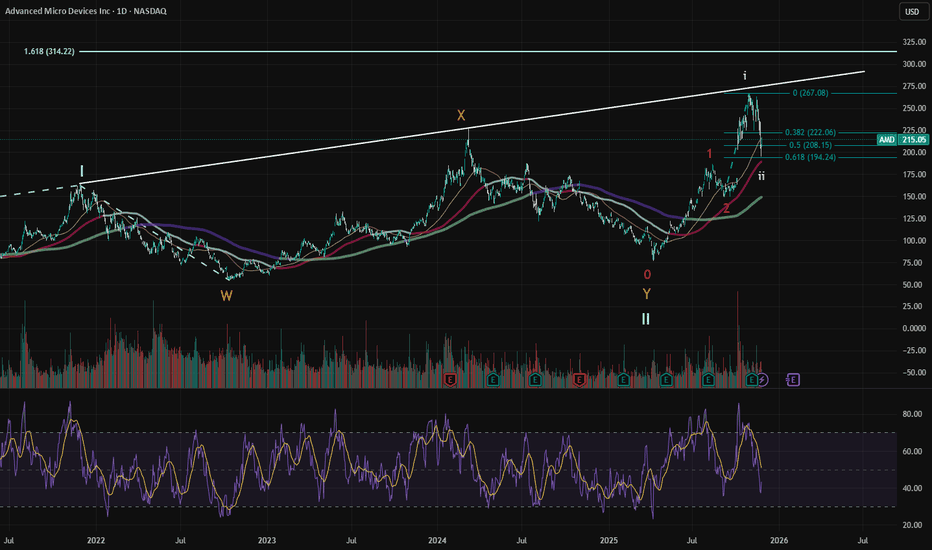This screenshot has height=550, width=932.
Task: Open green earnings marker just after Jul 2025
Action: (x=708, y=380)
